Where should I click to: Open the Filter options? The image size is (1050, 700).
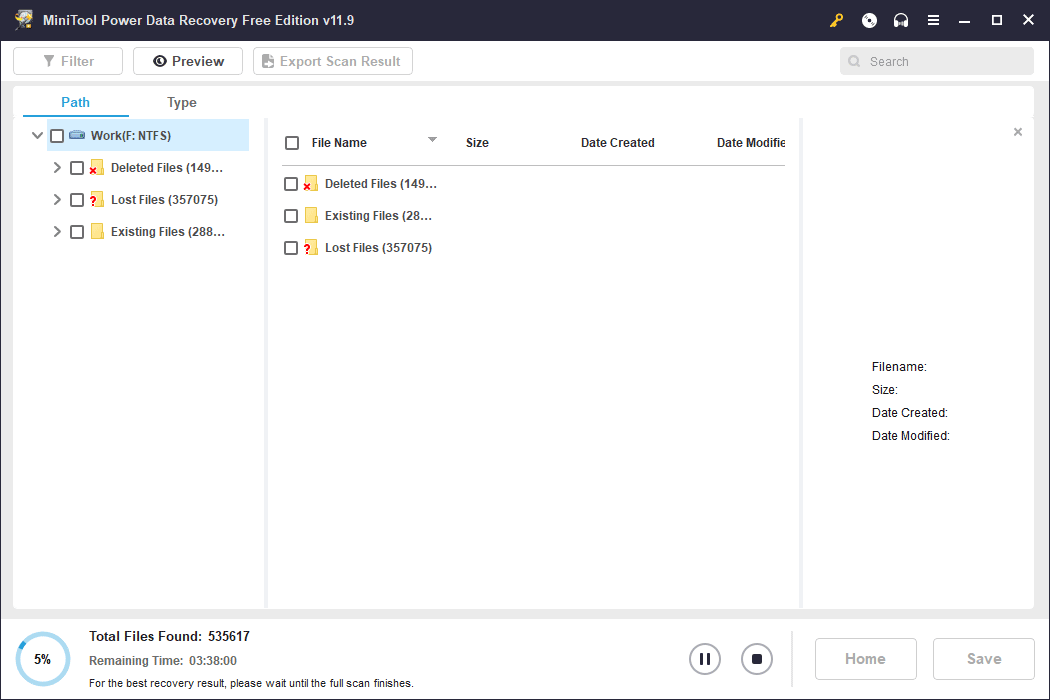click(x=67, y=60)
